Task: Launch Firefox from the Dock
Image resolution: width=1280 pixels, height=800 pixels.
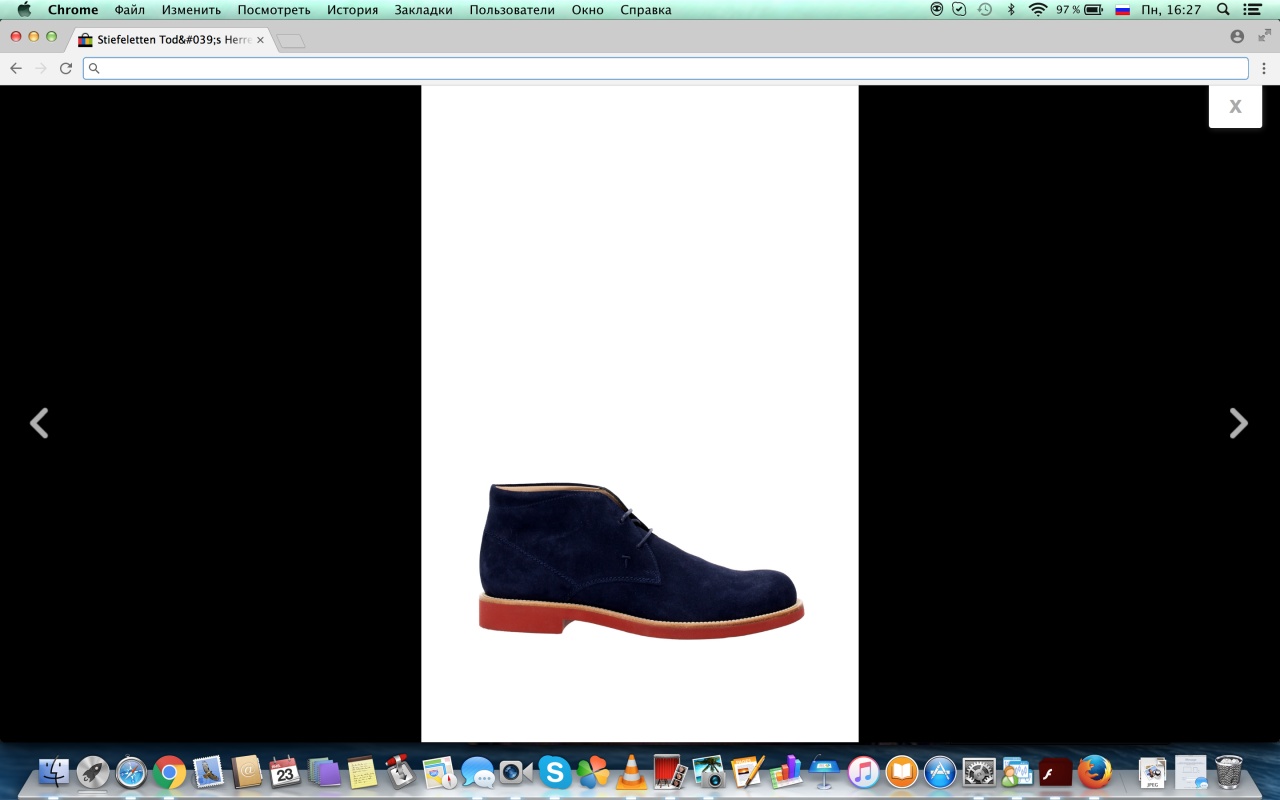Action: 1095,772
